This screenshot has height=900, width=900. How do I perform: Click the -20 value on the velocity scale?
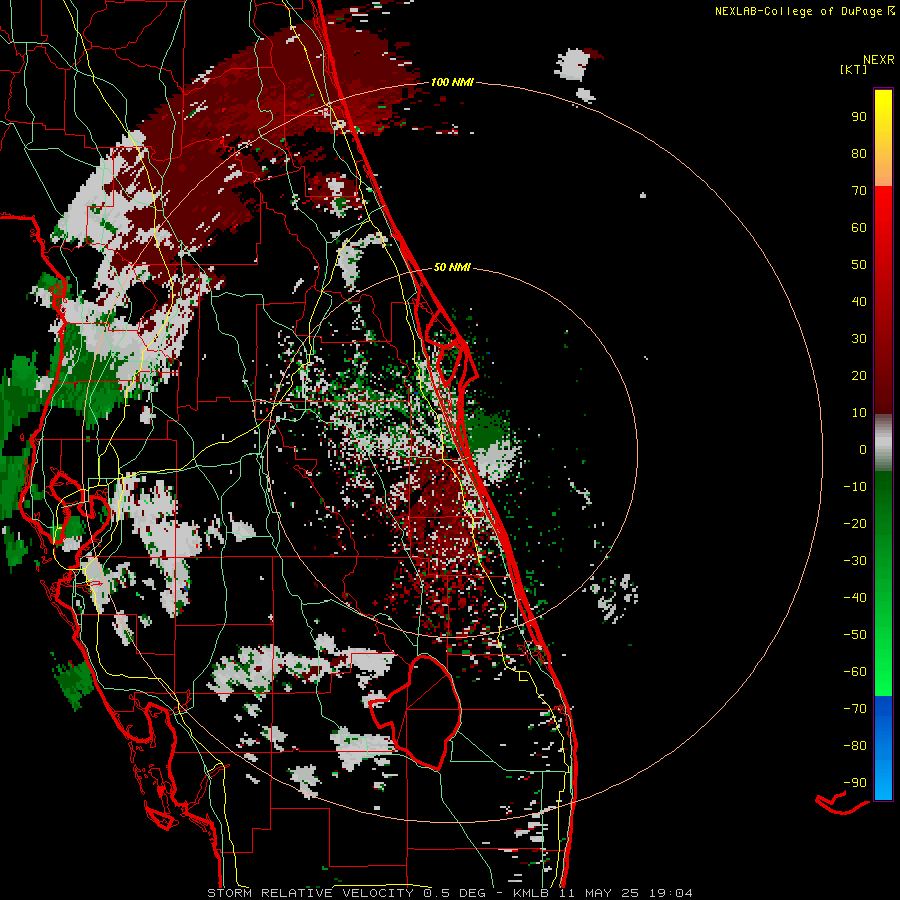pos(855,523)
